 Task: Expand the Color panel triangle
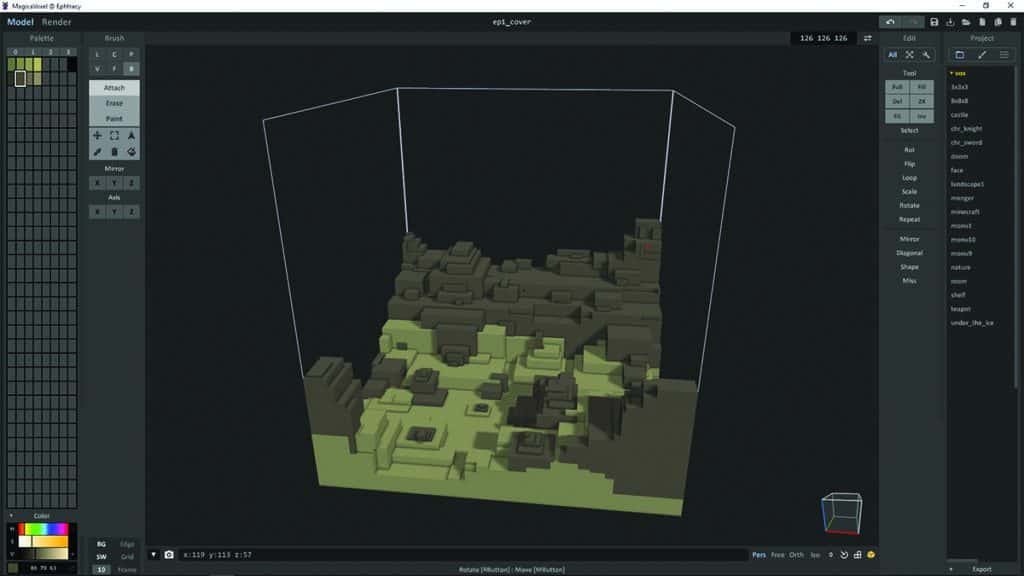(11, 516)
